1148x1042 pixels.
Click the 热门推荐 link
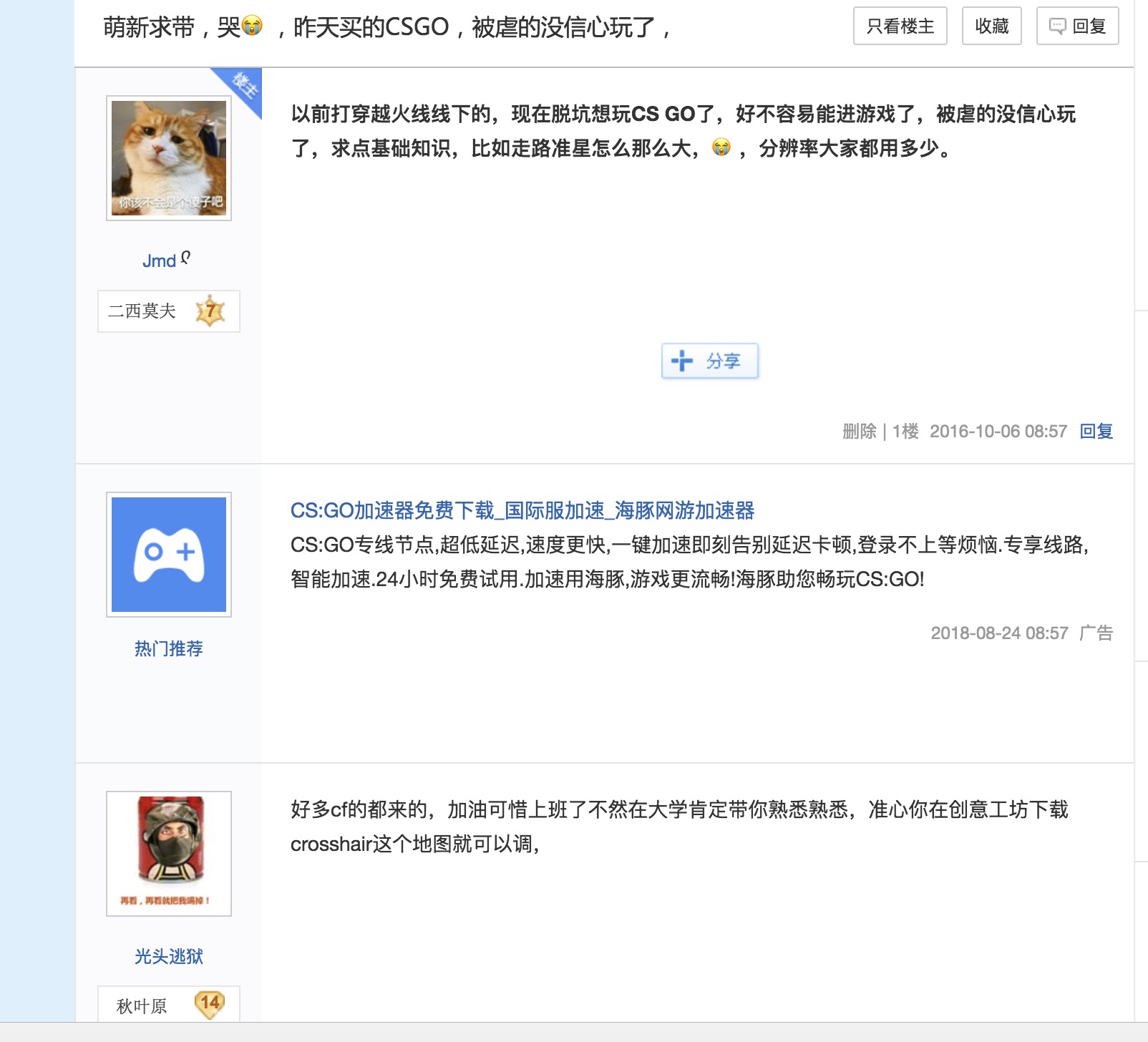coord(169,648)
